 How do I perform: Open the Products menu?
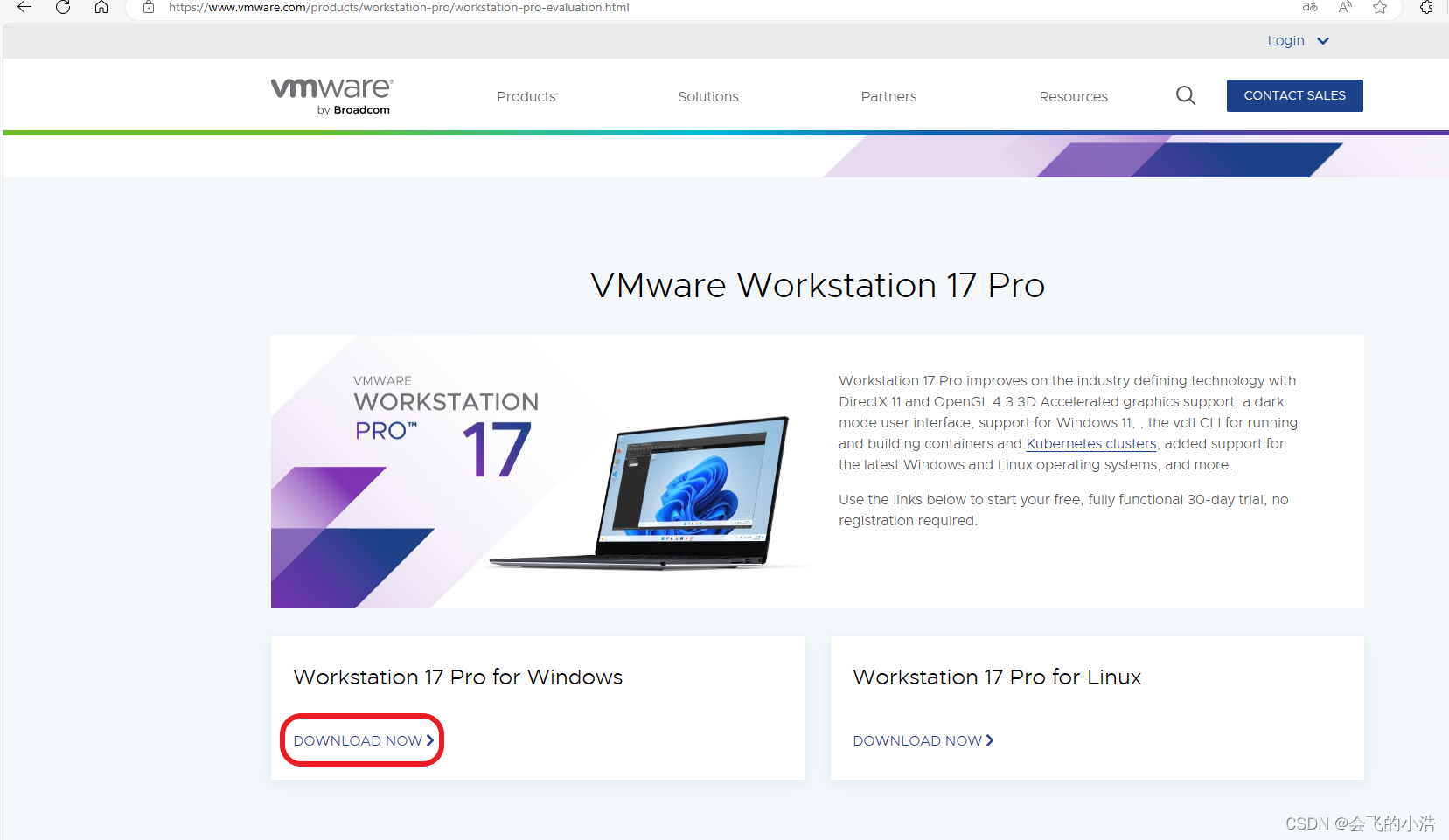[x=526, y=96]
